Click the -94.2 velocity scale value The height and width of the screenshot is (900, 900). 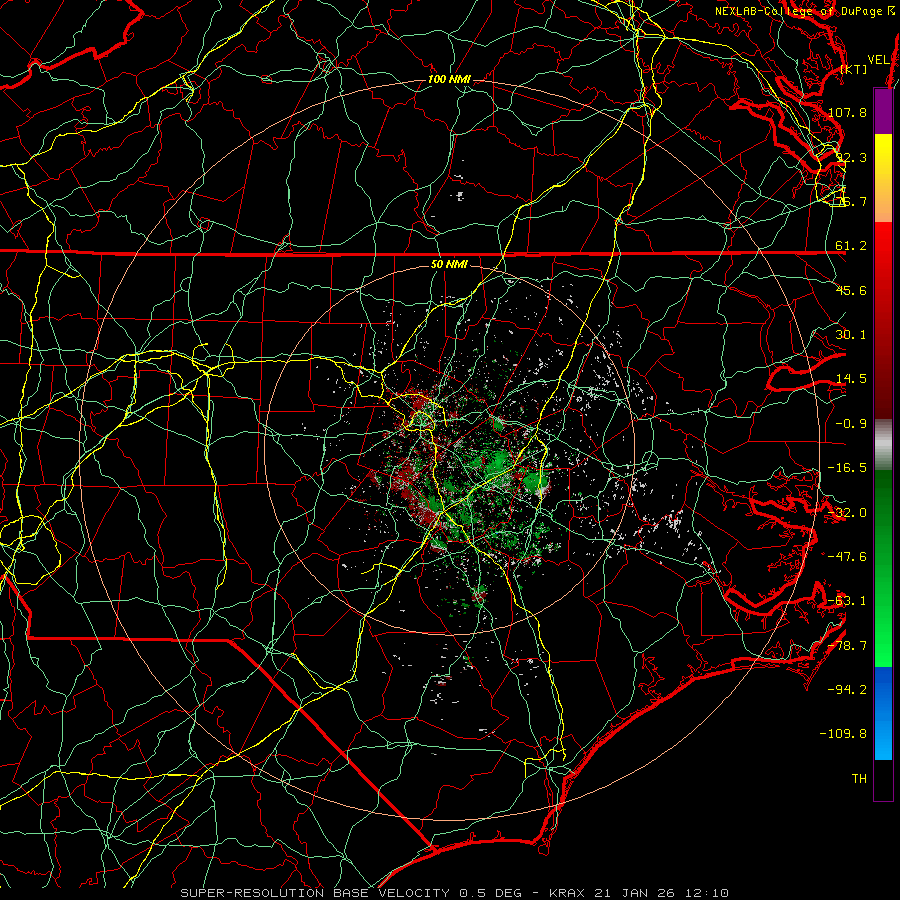point(847,689)
